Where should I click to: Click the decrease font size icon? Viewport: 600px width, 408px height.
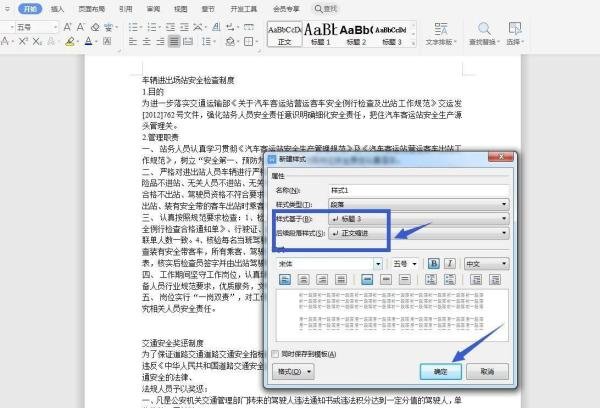81,27
